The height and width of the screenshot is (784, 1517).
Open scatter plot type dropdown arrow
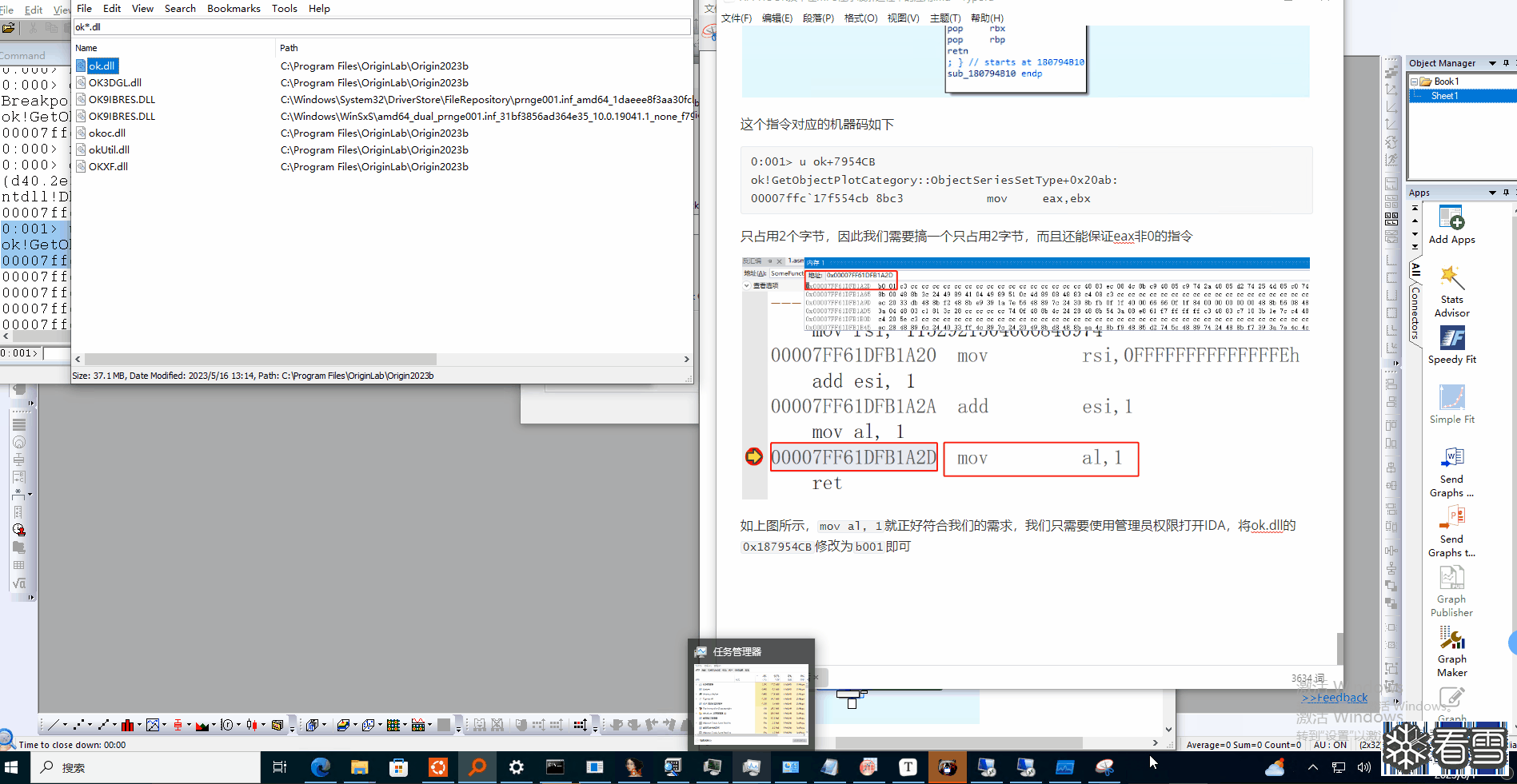[x=90, y=725]
